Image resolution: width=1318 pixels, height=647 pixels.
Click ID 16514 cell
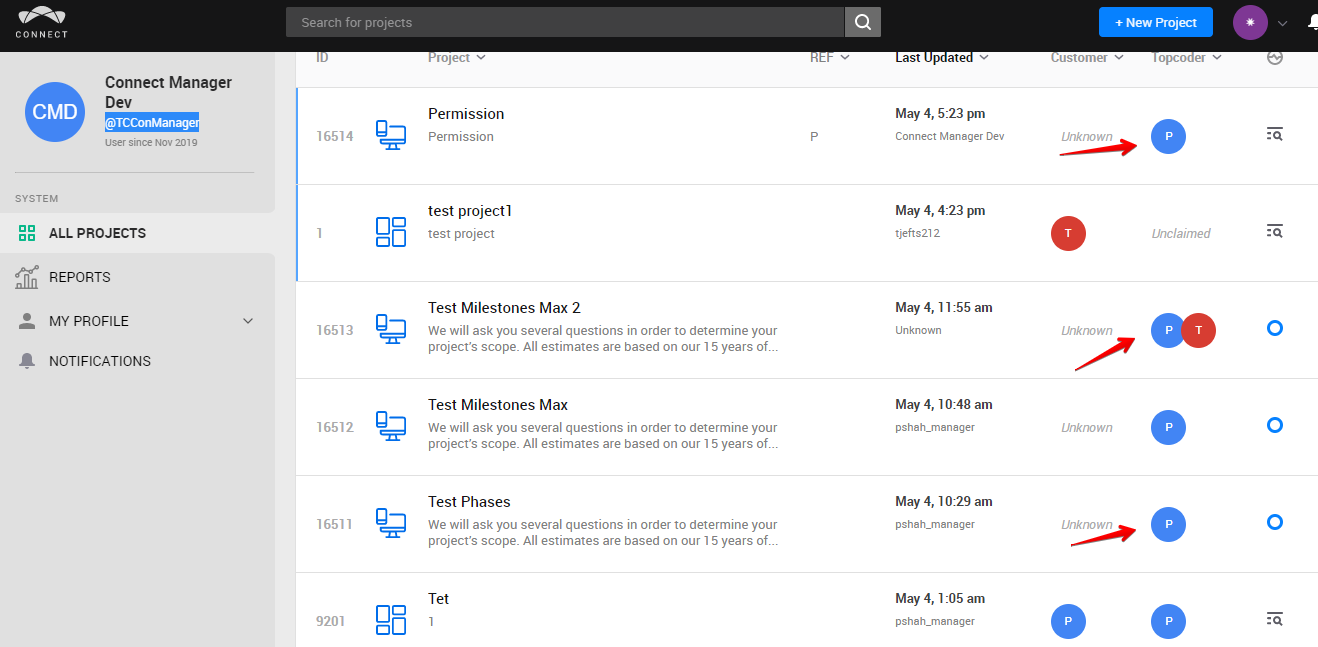[x=335, y=136]
